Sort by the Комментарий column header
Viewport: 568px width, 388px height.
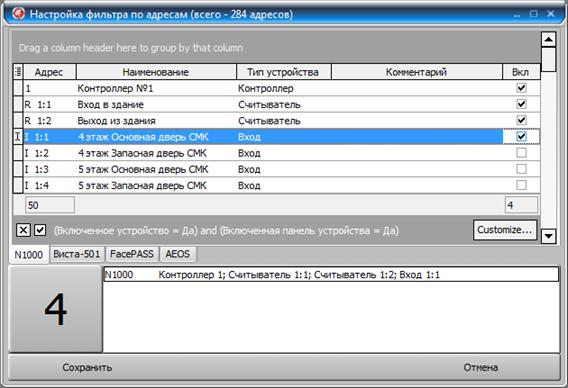pyautogui.click(x=417, y=72)
